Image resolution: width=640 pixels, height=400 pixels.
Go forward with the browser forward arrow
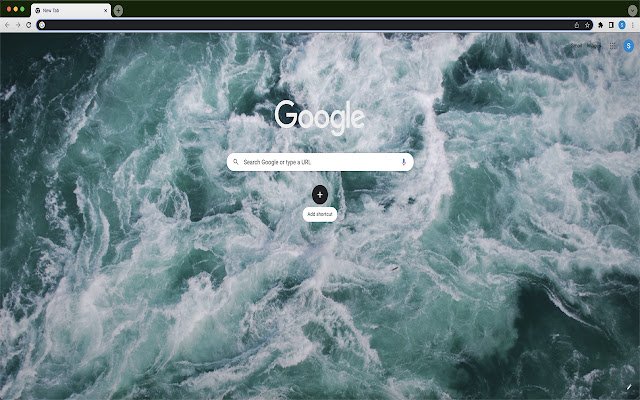(x=18, y=25)
